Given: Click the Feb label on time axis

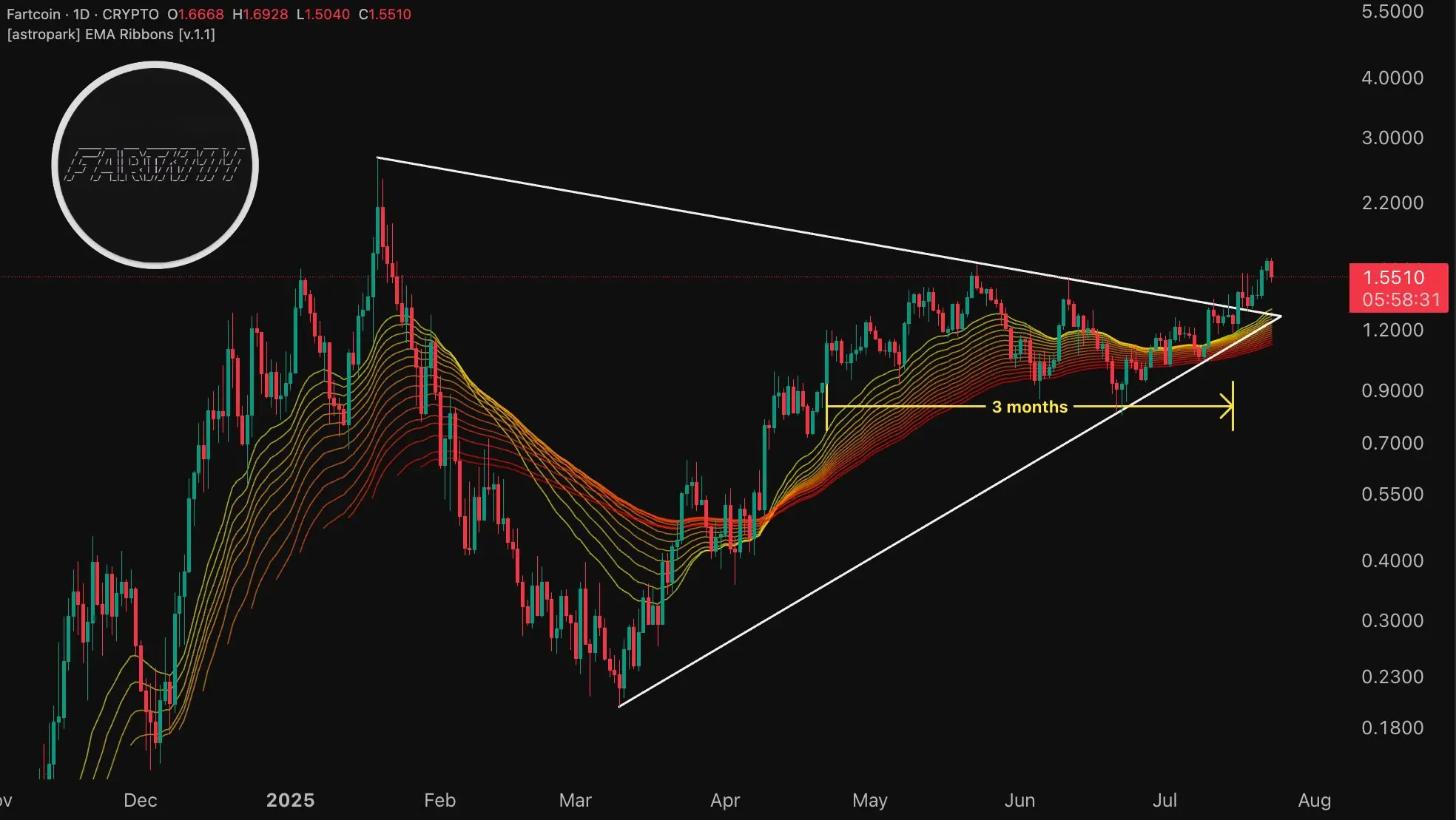Looking at the screenshot, I should pos(439,800).
